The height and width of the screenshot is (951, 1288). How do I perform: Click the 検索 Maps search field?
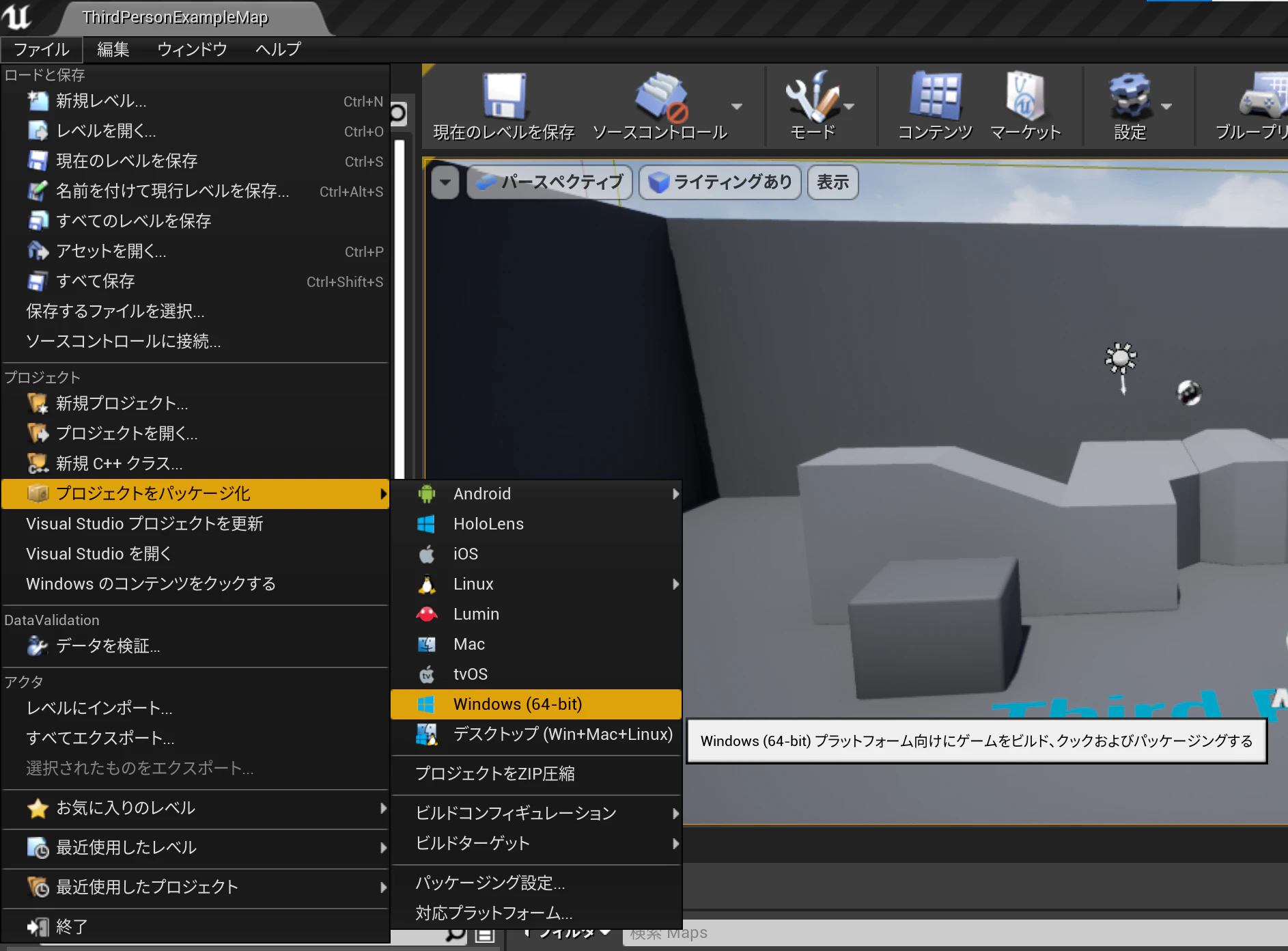pyautogui.click(x=955, y=933)
